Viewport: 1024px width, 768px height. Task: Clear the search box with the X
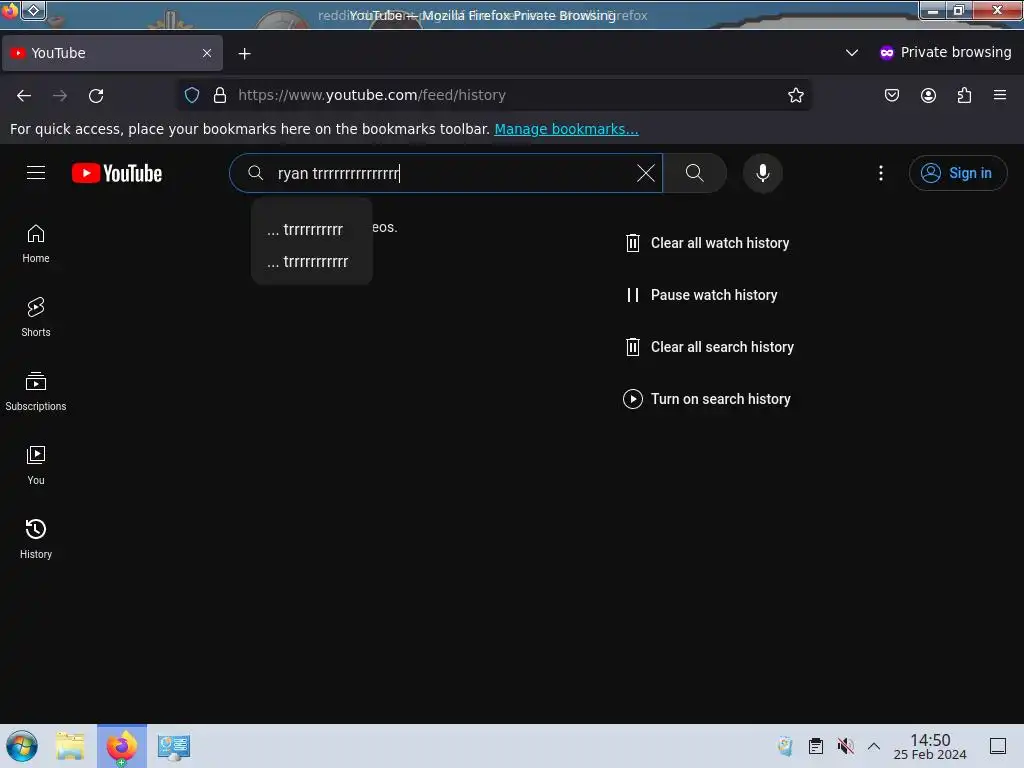pyautogui.click(x=645, y=173)
